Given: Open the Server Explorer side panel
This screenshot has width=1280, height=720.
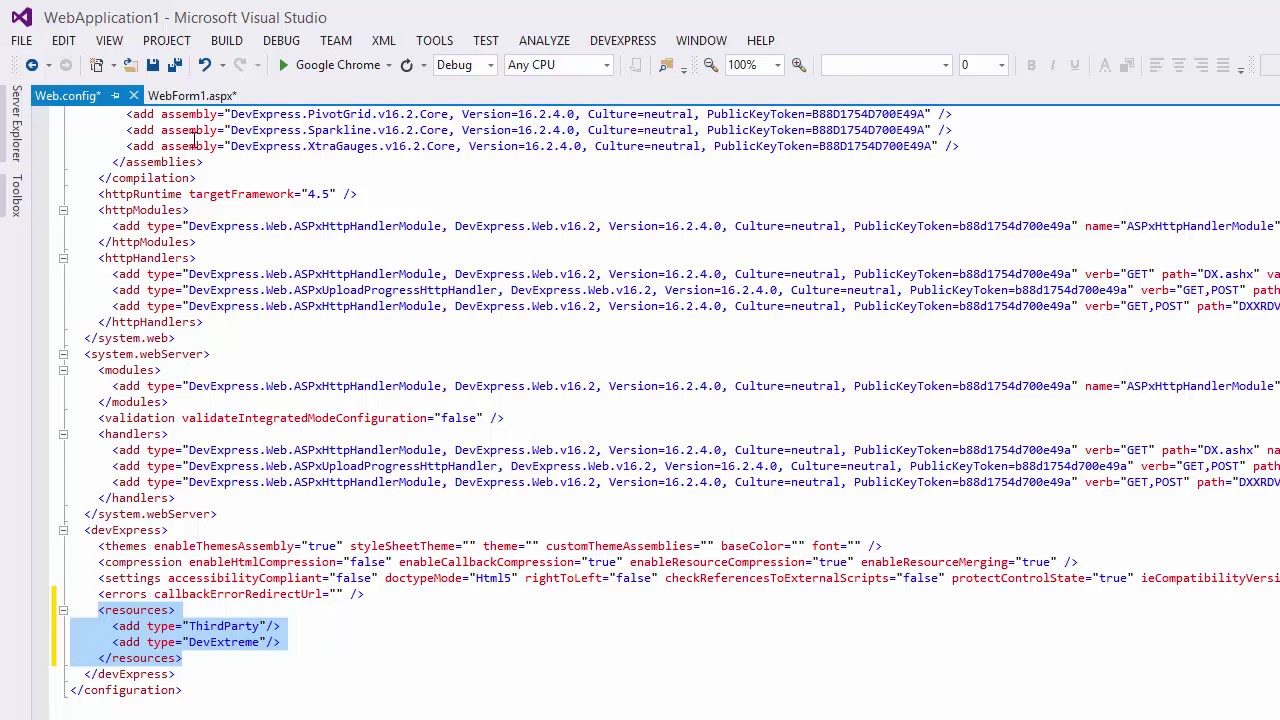Looking at the screenshot, I should pyautogui.click(x=16, y=124).
